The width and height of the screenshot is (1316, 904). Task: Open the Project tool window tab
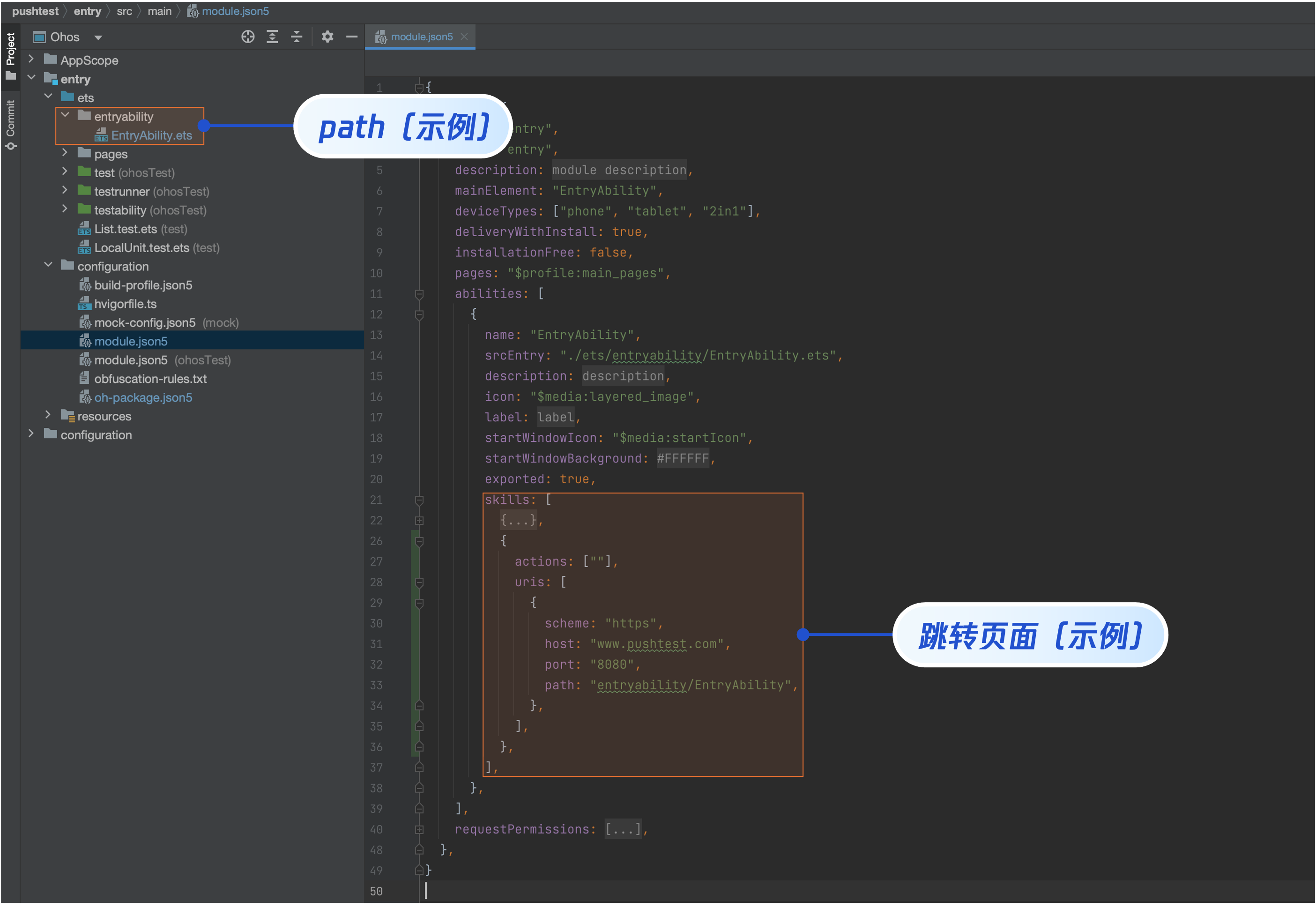click(x=10, y=56)
